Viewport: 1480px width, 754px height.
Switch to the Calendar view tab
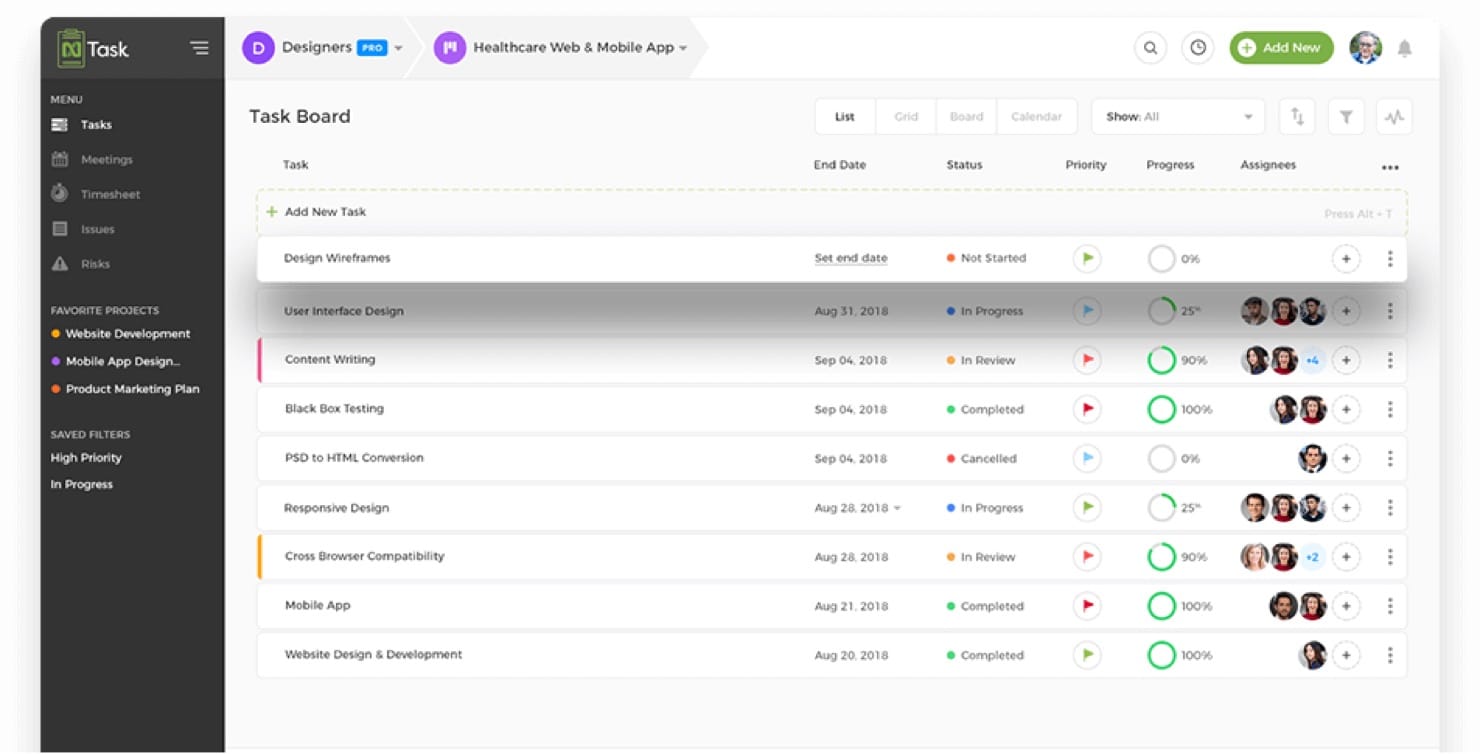[x=1036, y=117]
